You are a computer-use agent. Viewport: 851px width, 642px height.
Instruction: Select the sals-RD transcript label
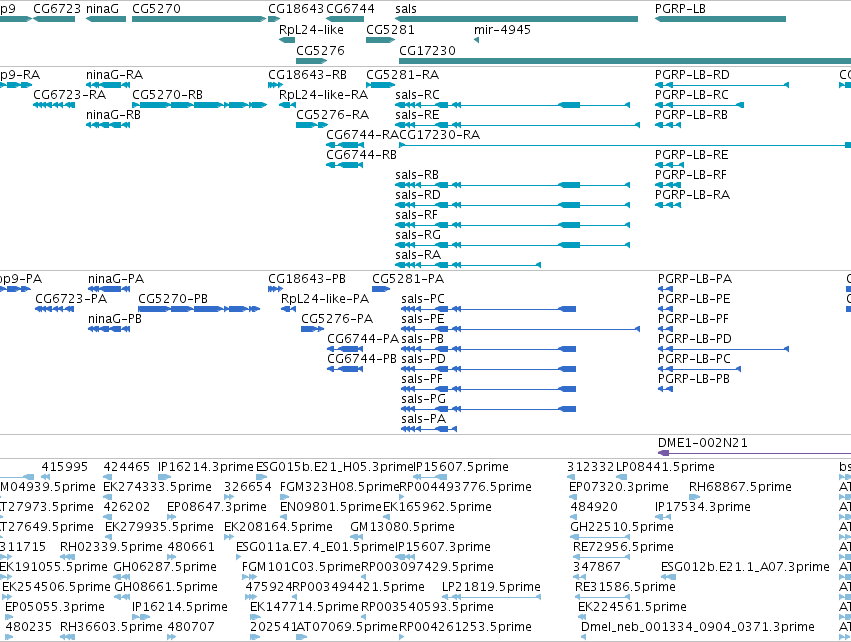click(x=418, y=195)
